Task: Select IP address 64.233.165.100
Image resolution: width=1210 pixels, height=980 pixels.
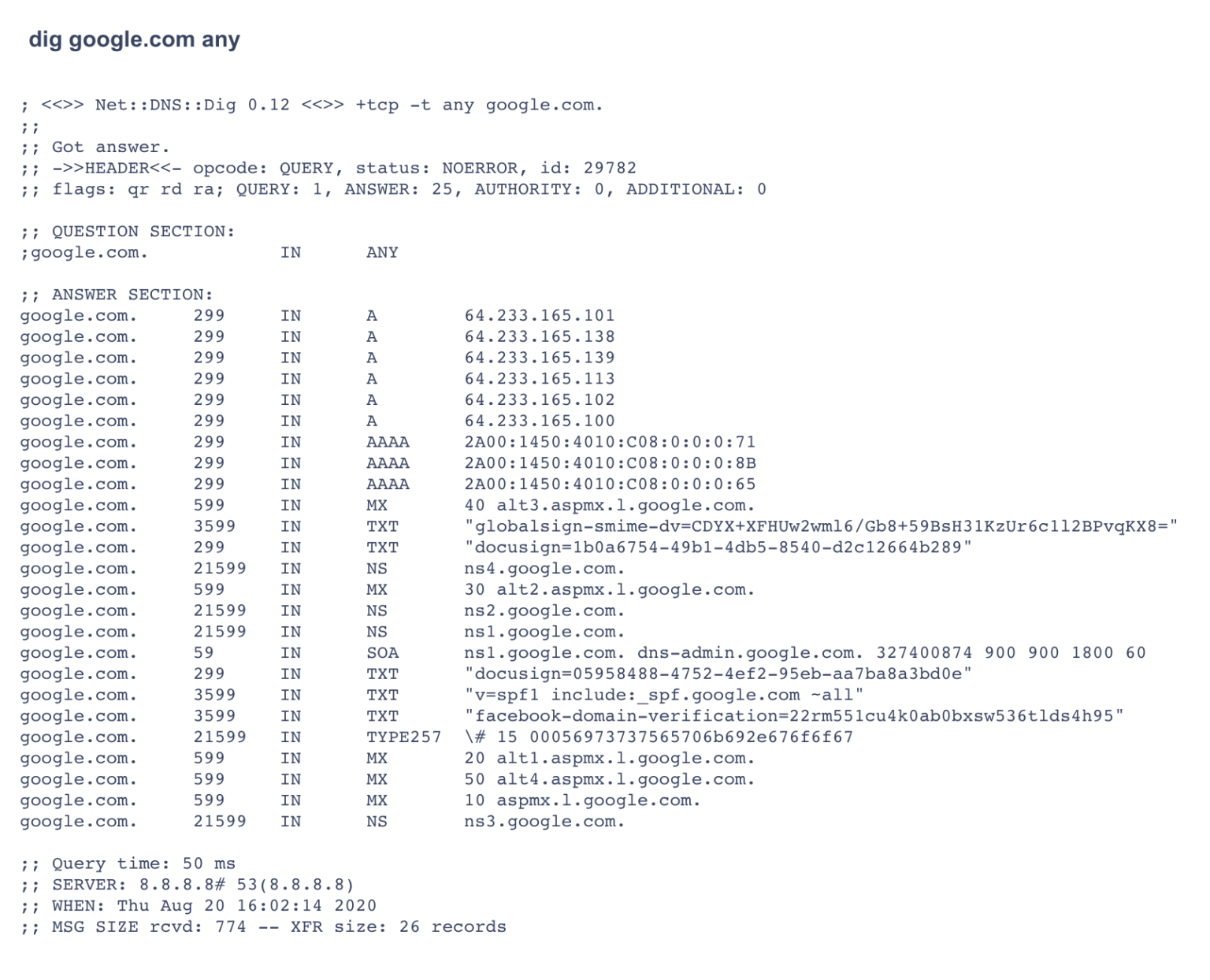Action: click(x=540, y=421)
